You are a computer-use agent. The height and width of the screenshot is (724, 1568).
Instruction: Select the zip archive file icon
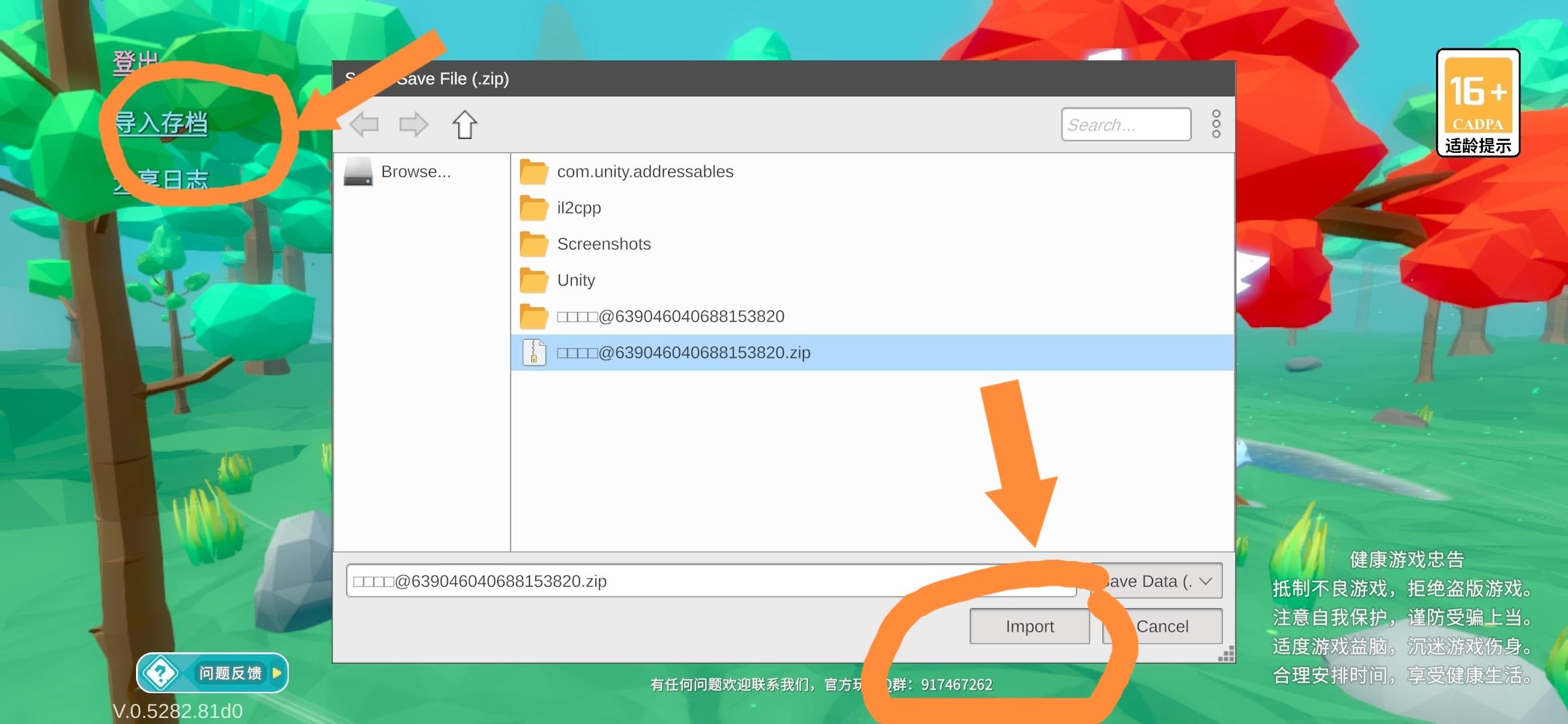point(534,353)
